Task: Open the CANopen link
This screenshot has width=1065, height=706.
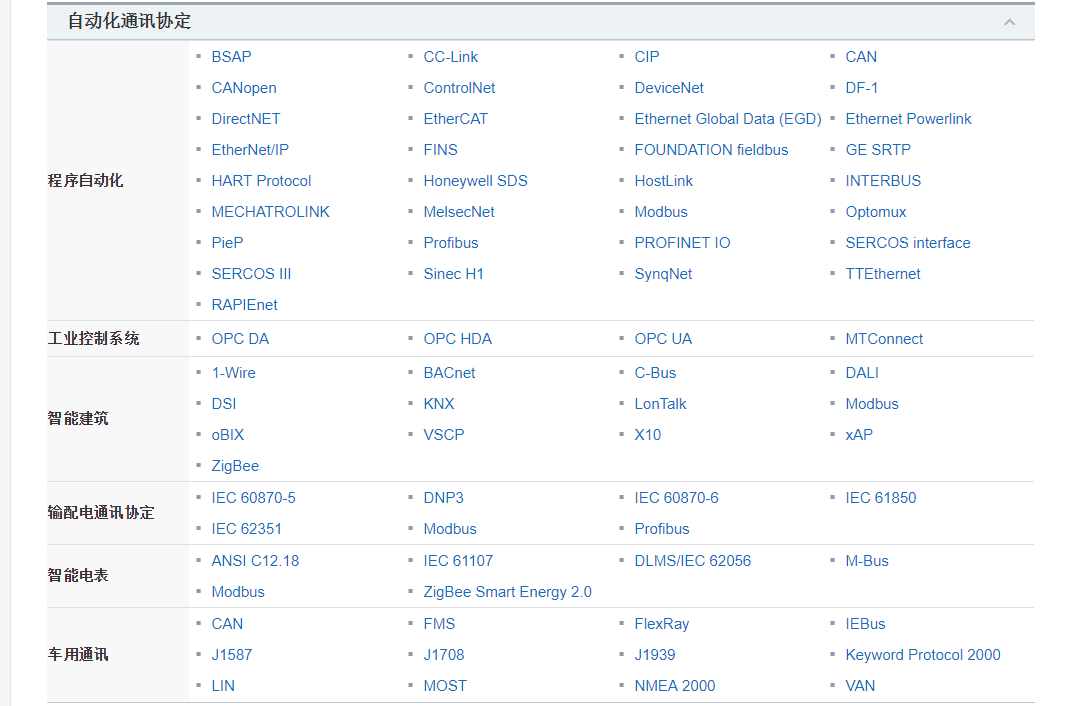Action: [244, 88]
